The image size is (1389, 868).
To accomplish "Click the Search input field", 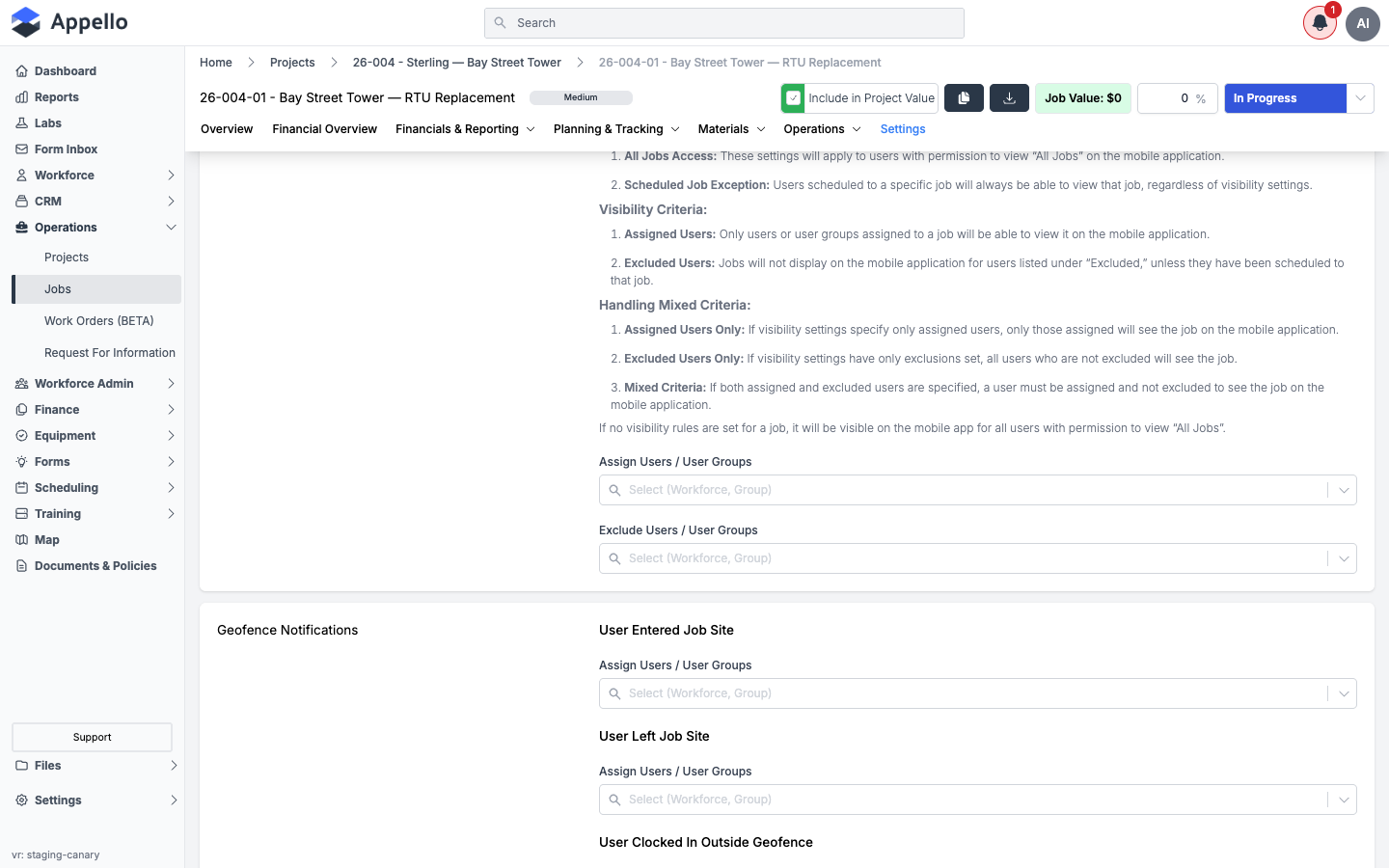I will click(724, 23).
